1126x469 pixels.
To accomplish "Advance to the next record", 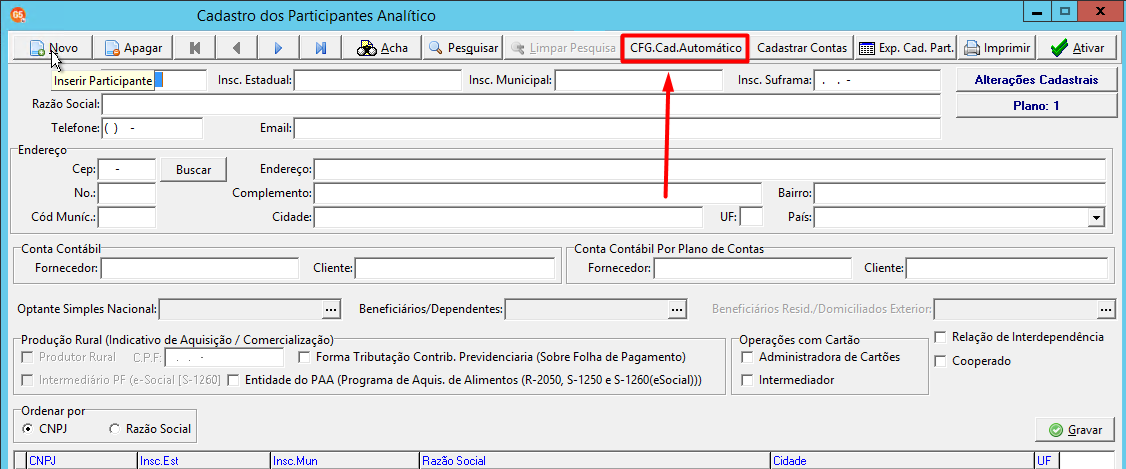I will [279, 47].
